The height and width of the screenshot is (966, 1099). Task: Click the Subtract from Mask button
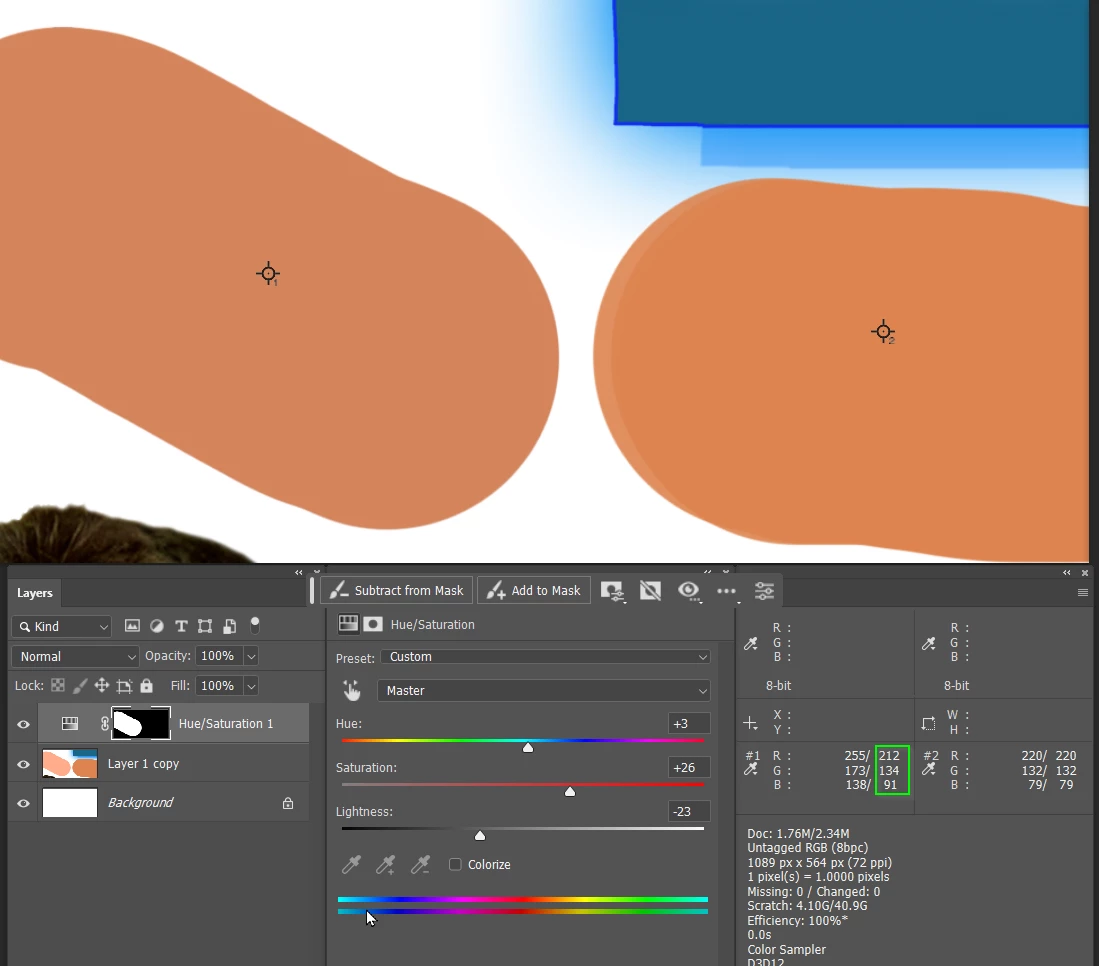coord(397,590)
